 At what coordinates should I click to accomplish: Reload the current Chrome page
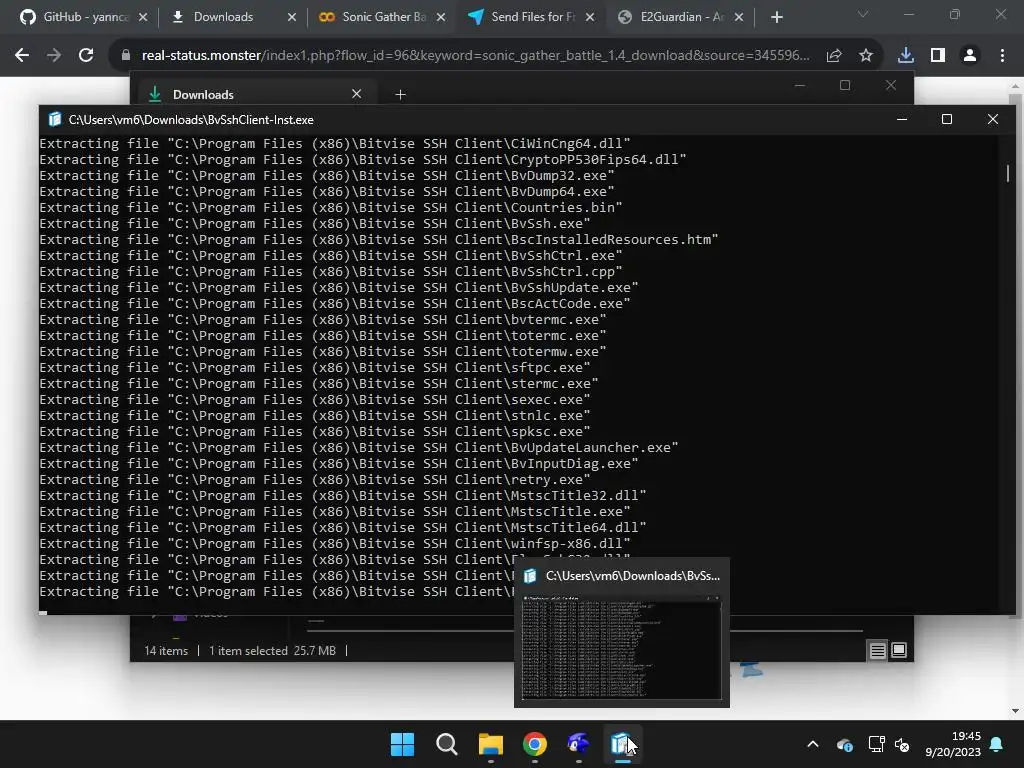[86, 56]
